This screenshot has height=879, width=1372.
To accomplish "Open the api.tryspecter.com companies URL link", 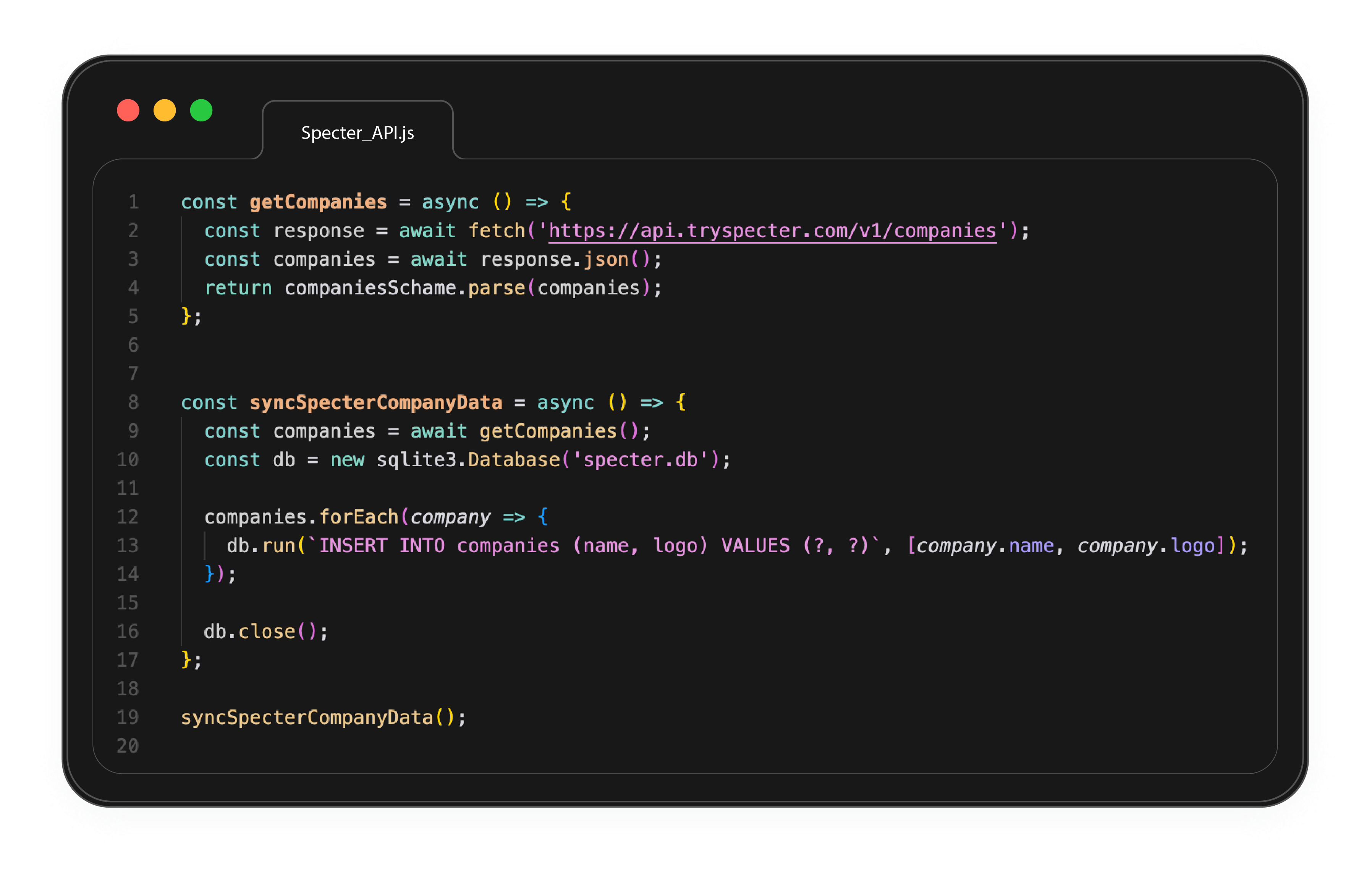I will pos(772,231).
